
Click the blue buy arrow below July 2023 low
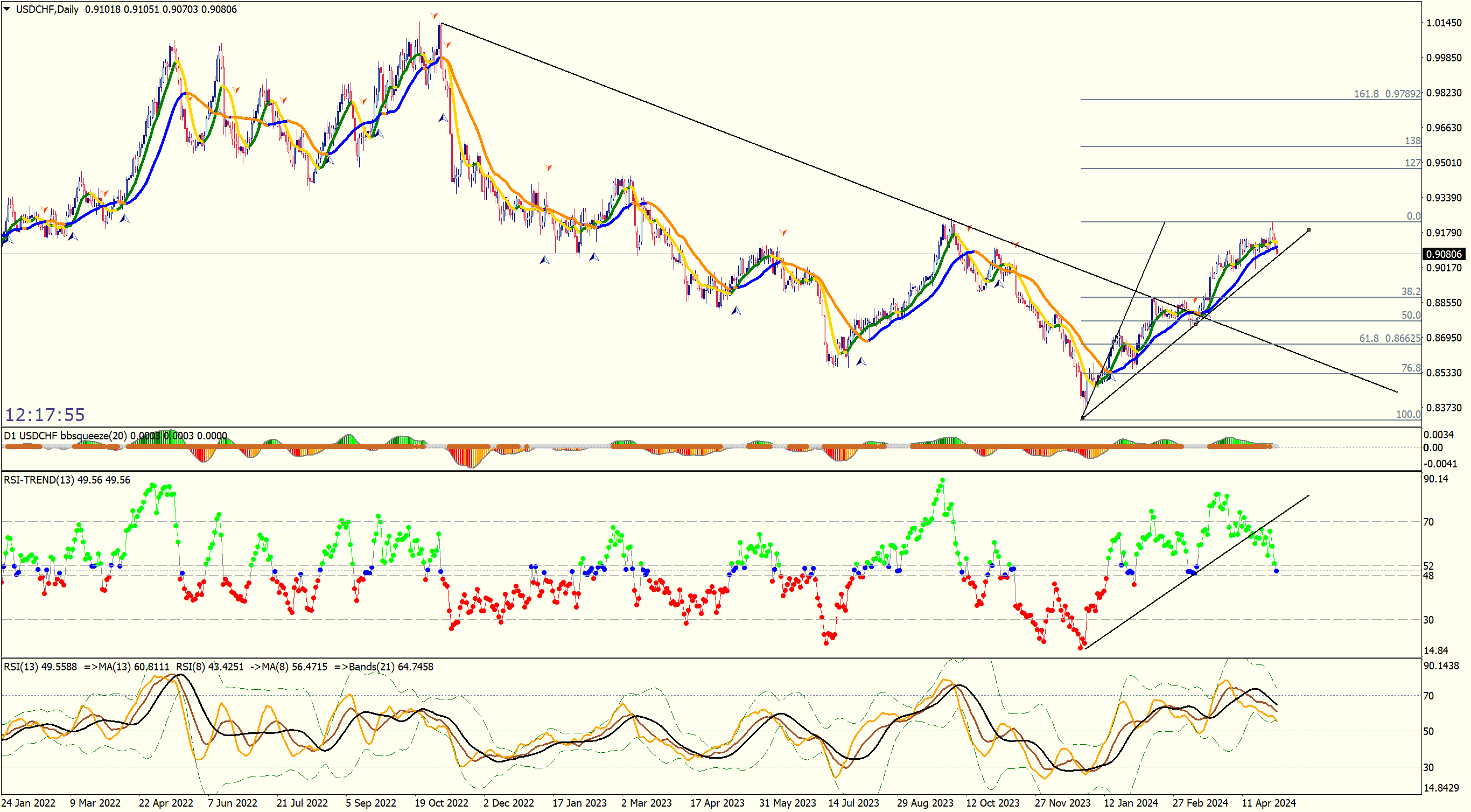tap(860, 361)
